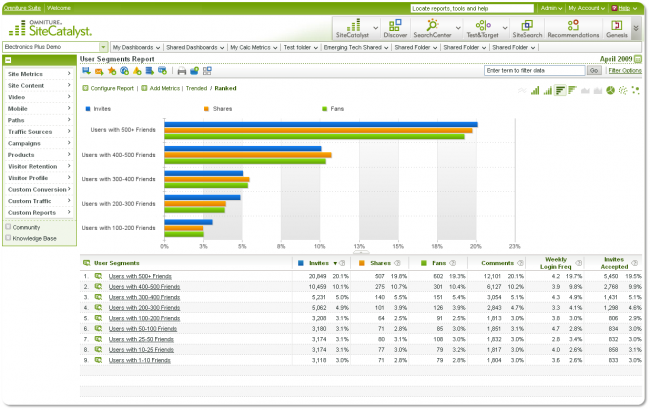Open the calendar beside April 2009
The width and height of the screenshot is (650, 410).
click(x=638, y=59)
